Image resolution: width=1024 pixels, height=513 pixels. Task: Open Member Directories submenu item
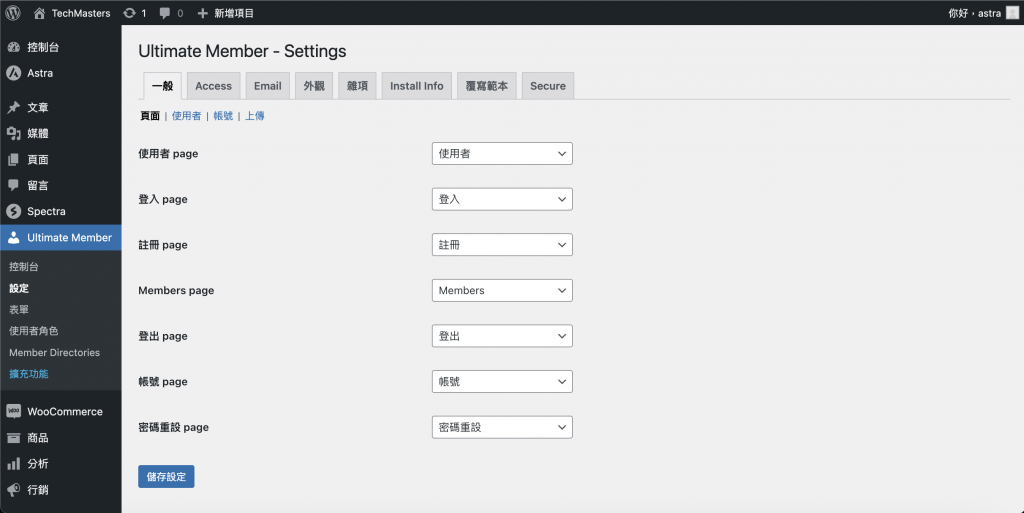pos(54,352)
